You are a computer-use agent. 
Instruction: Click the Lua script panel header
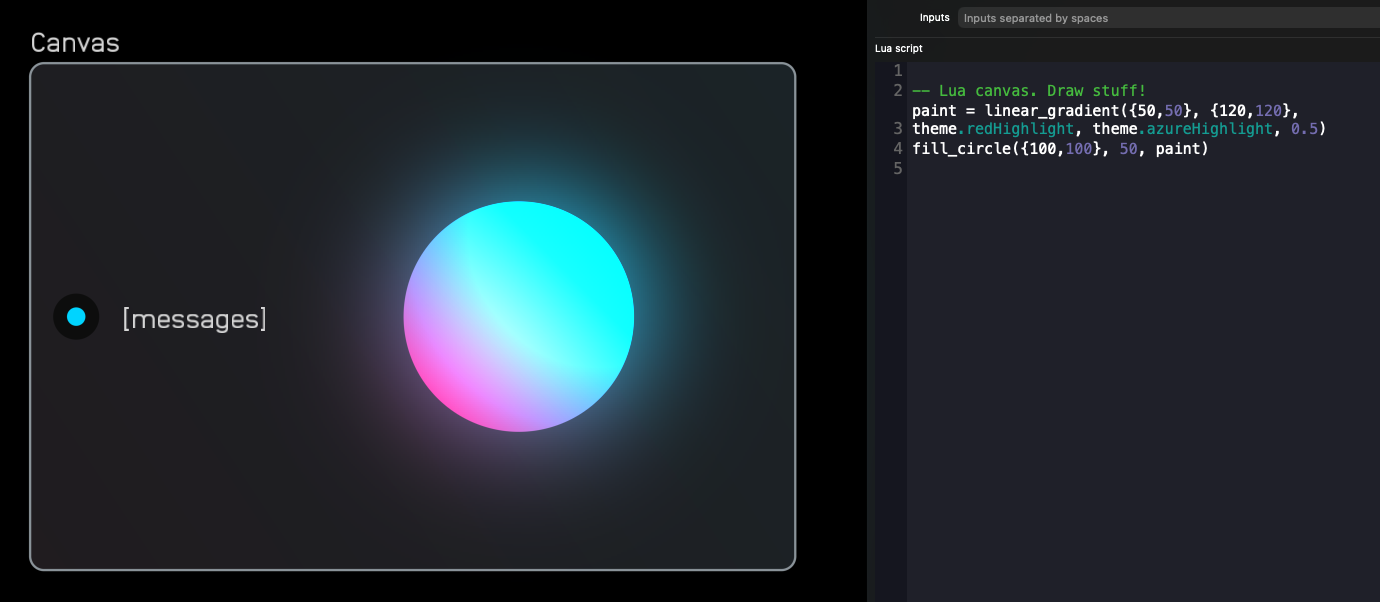[898, 48]
